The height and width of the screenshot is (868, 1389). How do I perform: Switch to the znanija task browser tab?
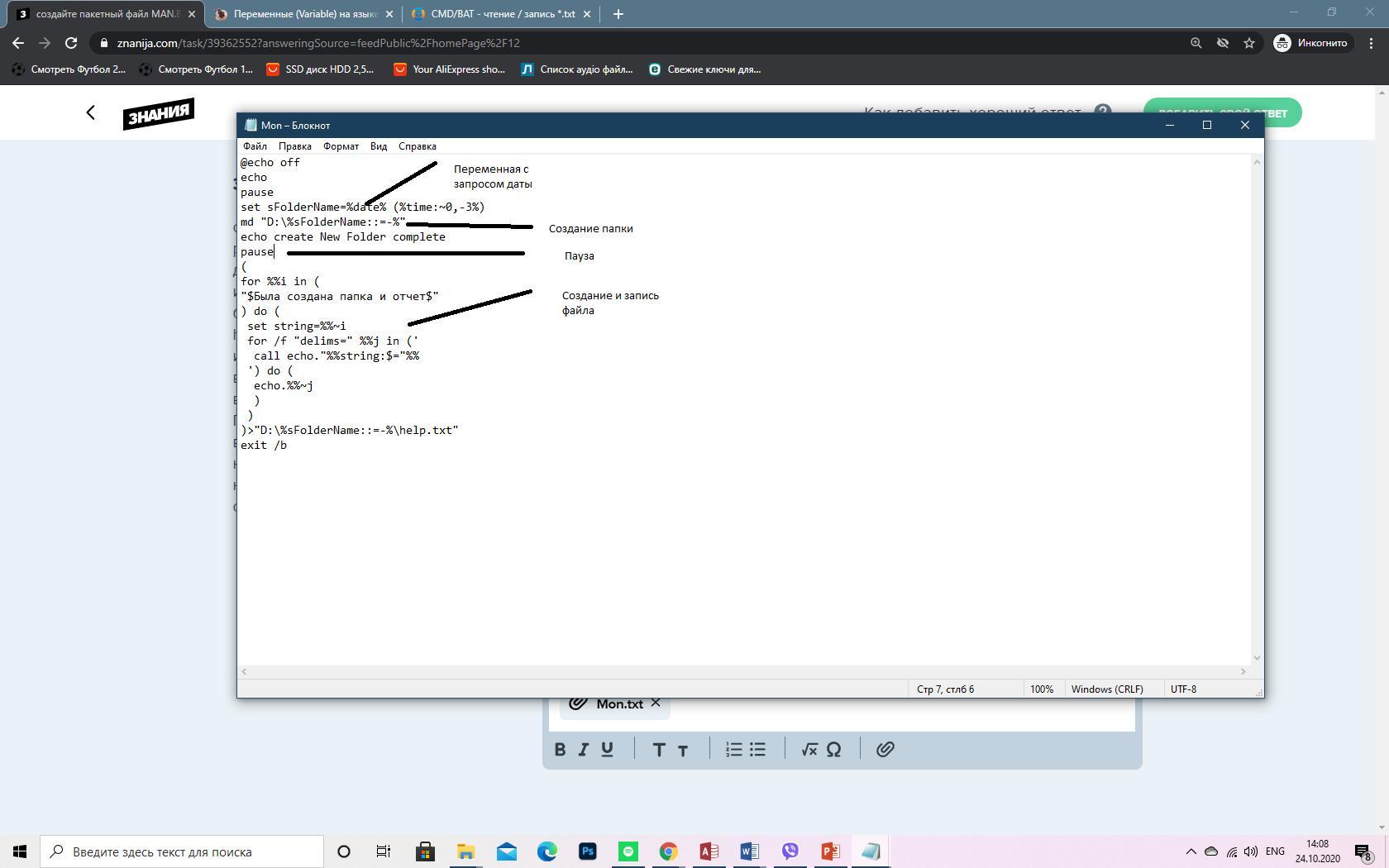pyautogui.click(x=107, y=14)
